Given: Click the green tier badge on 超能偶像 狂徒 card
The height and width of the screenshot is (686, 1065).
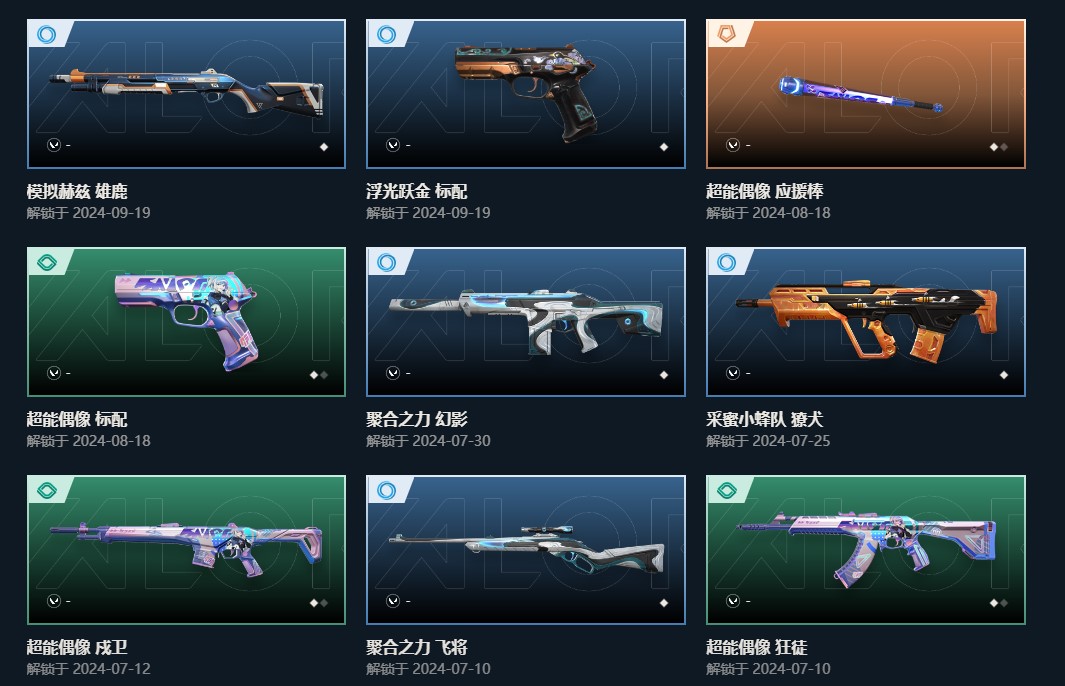Looking at the screenshot, I should [726, 490].
